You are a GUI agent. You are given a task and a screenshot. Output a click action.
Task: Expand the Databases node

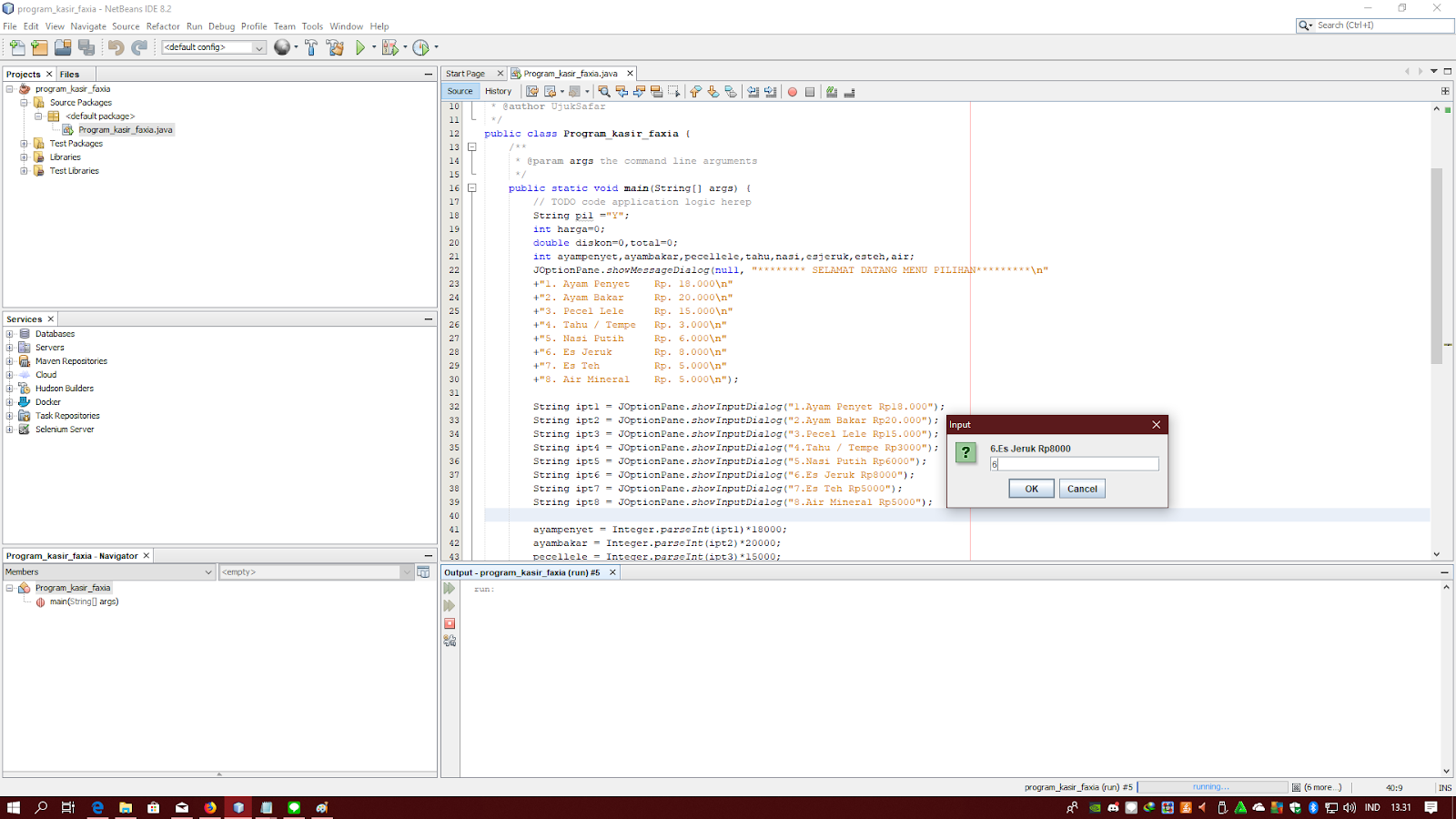[10, 334]
